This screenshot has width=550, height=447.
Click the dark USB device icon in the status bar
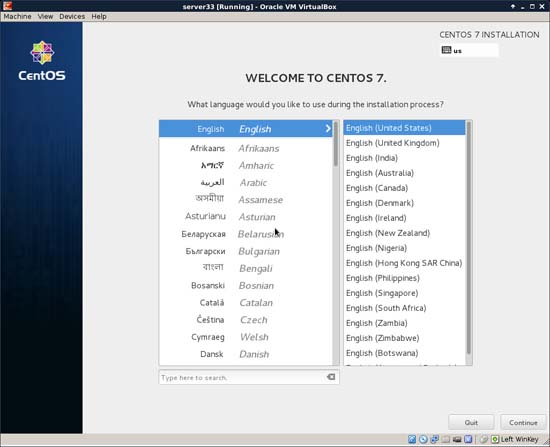point(457,439)
